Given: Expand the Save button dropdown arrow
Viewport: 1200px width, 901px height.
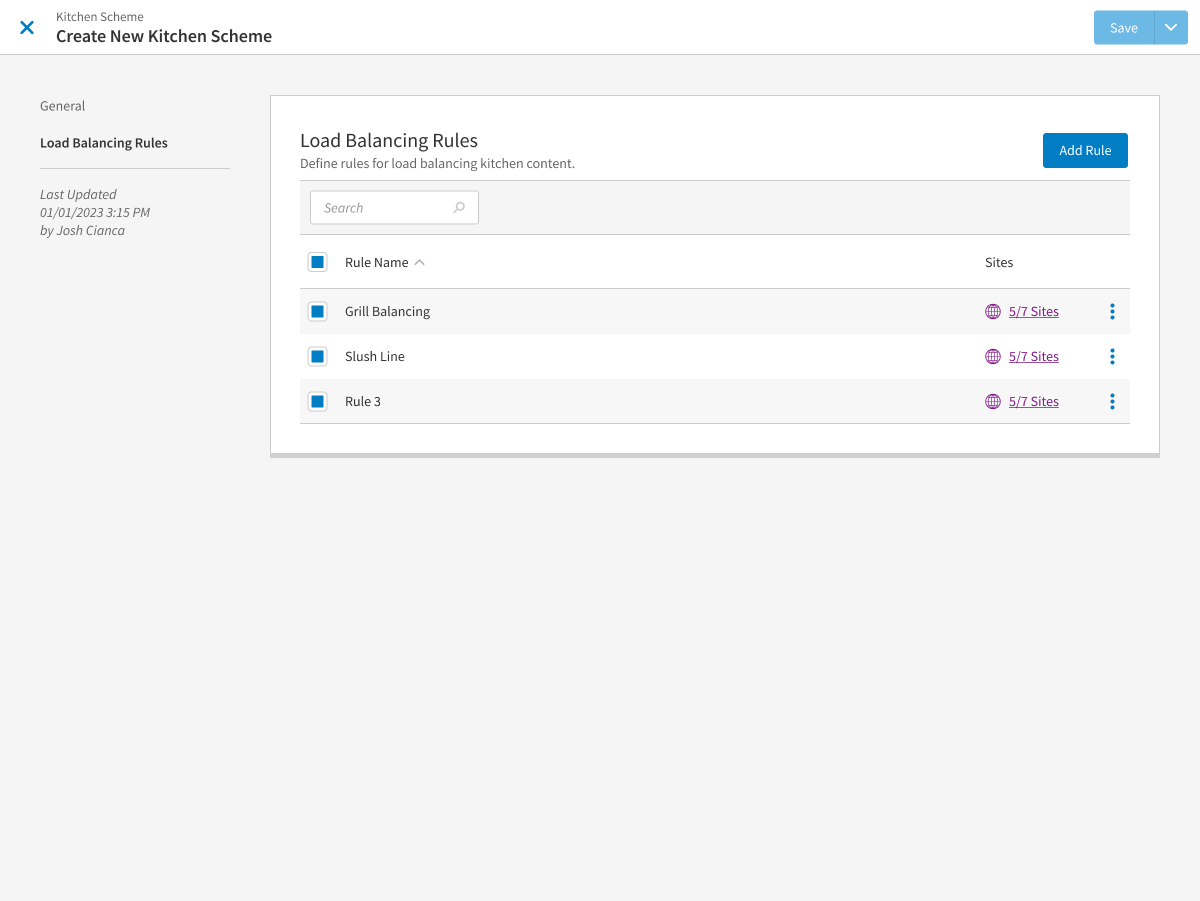Looking at the screenshot, I should [x=1171, y=28].
